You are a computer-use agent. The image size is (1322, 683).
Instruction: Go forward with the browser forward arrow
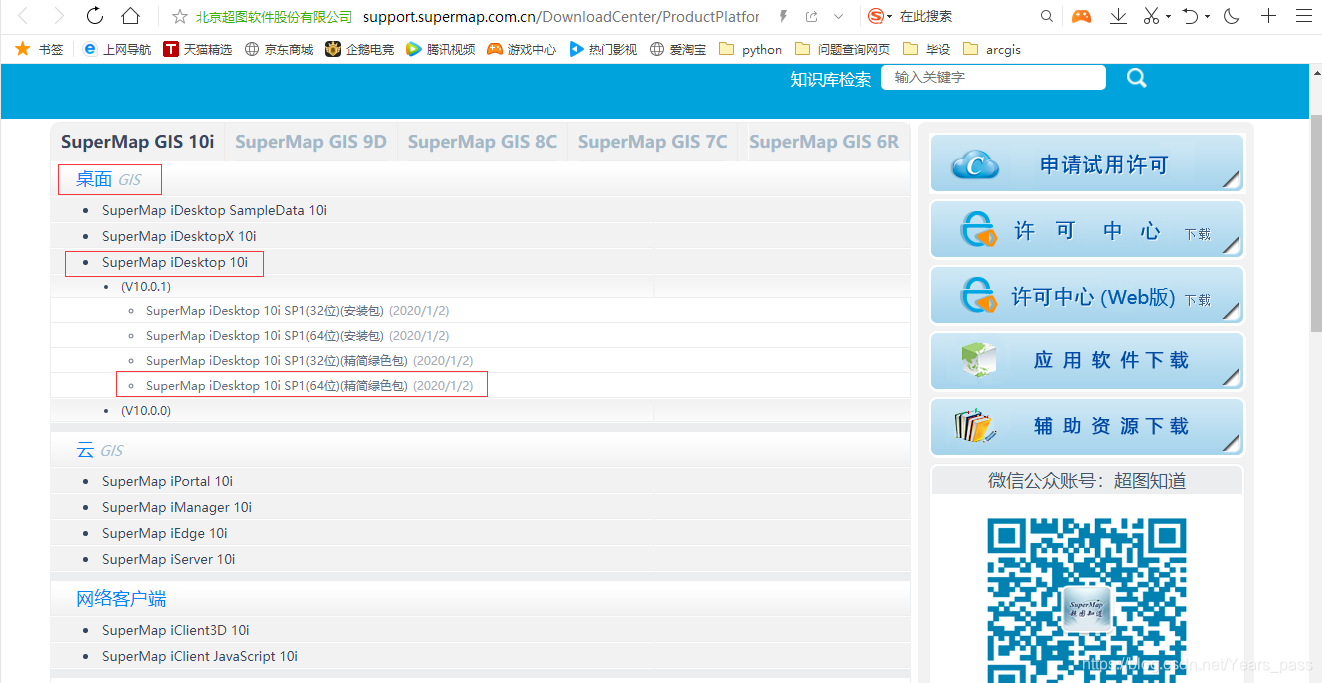[59, 16]
